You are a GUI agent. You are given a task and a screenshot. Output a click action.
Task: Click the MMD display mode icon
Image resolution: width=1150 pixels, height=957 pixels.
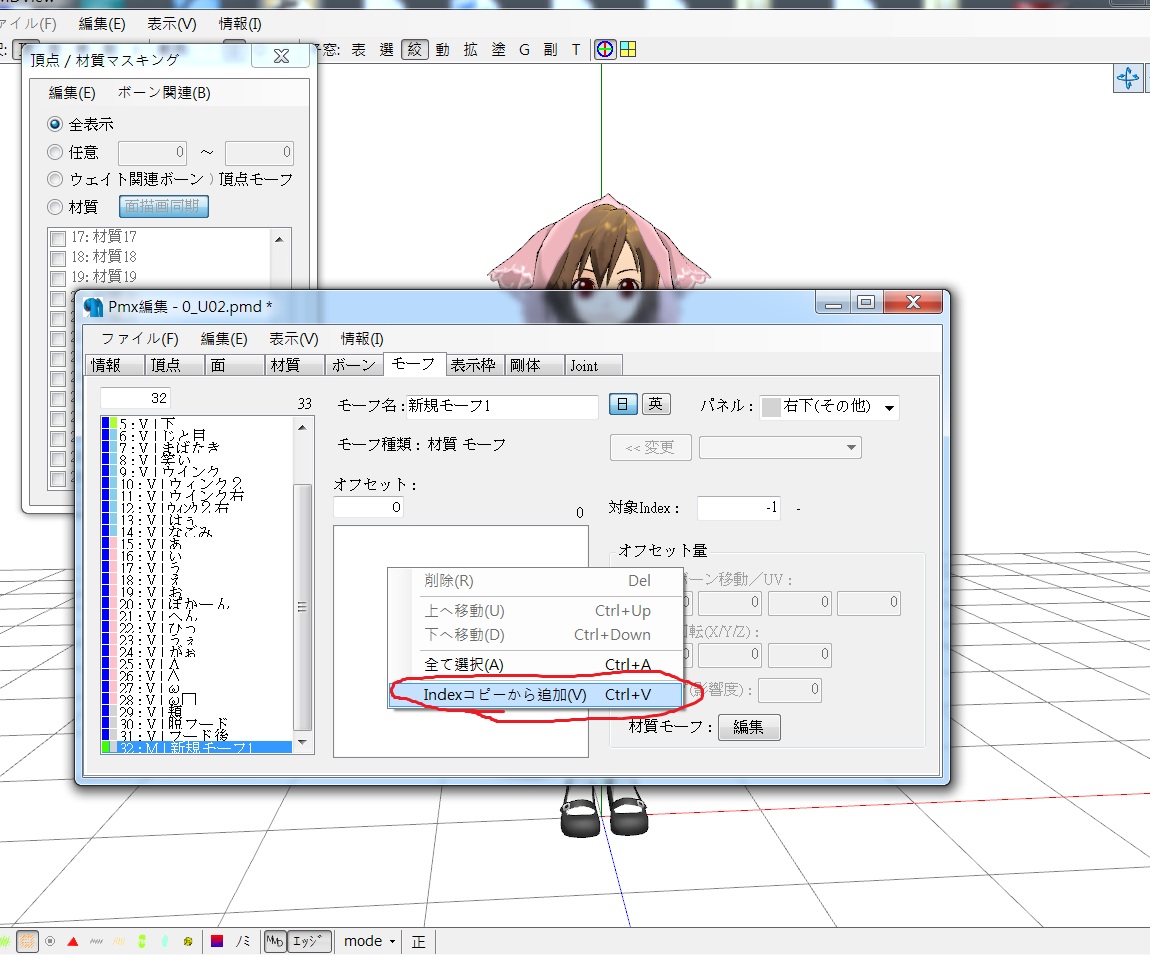(x=274, y=941)
